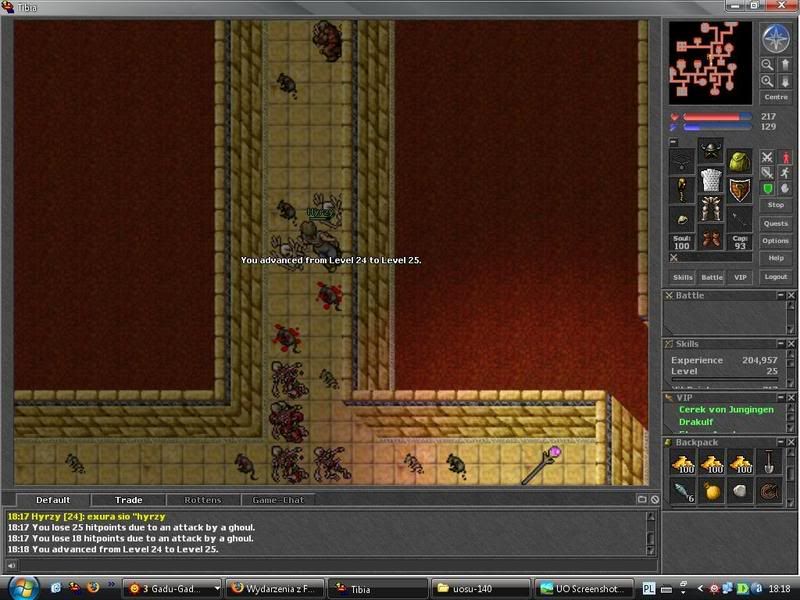Click the ring equipment slot
The image size is (800, 600).
coord(682,219)
